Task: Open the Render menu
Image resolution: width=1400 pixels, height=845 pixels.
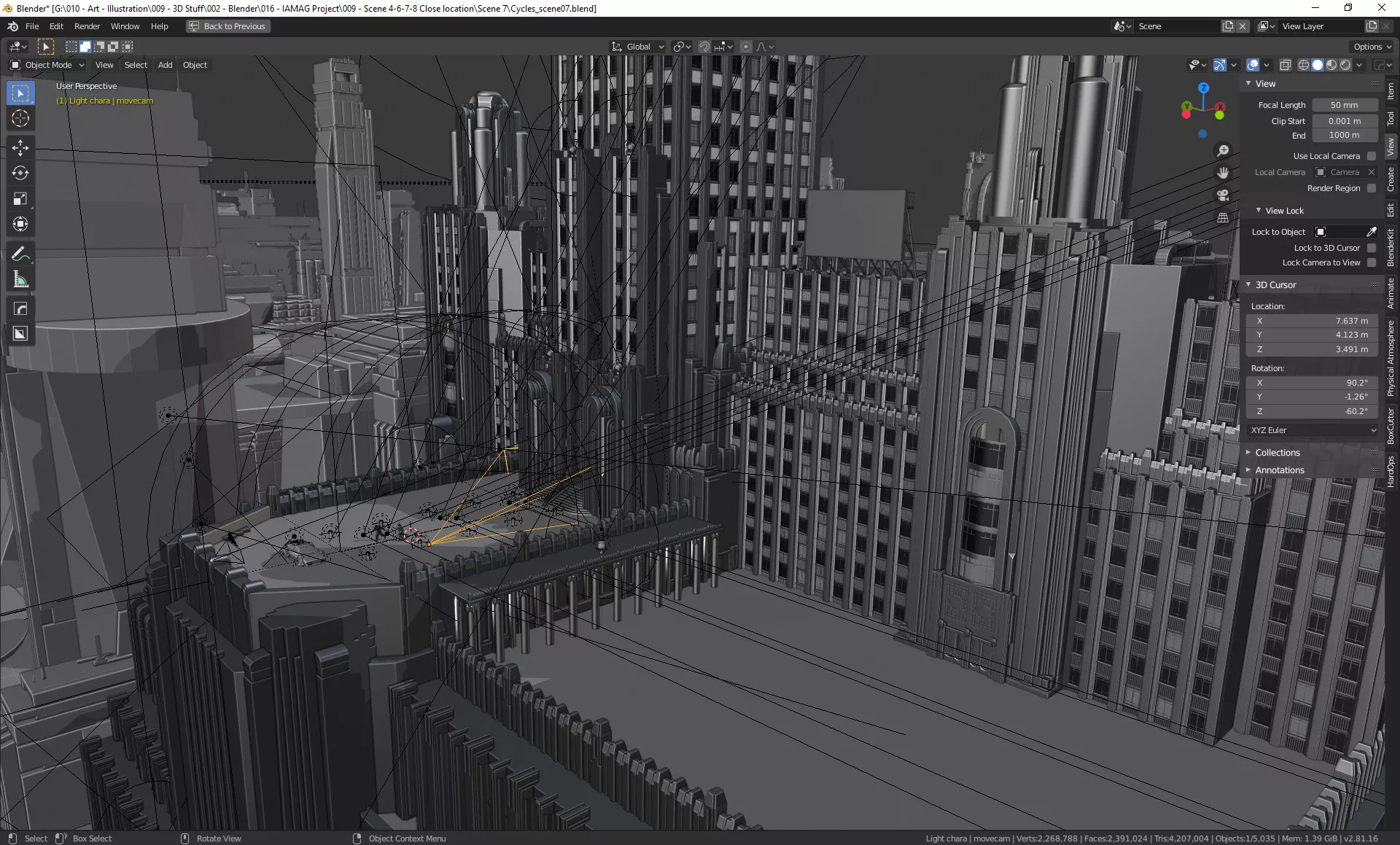Action: point(87,26)
